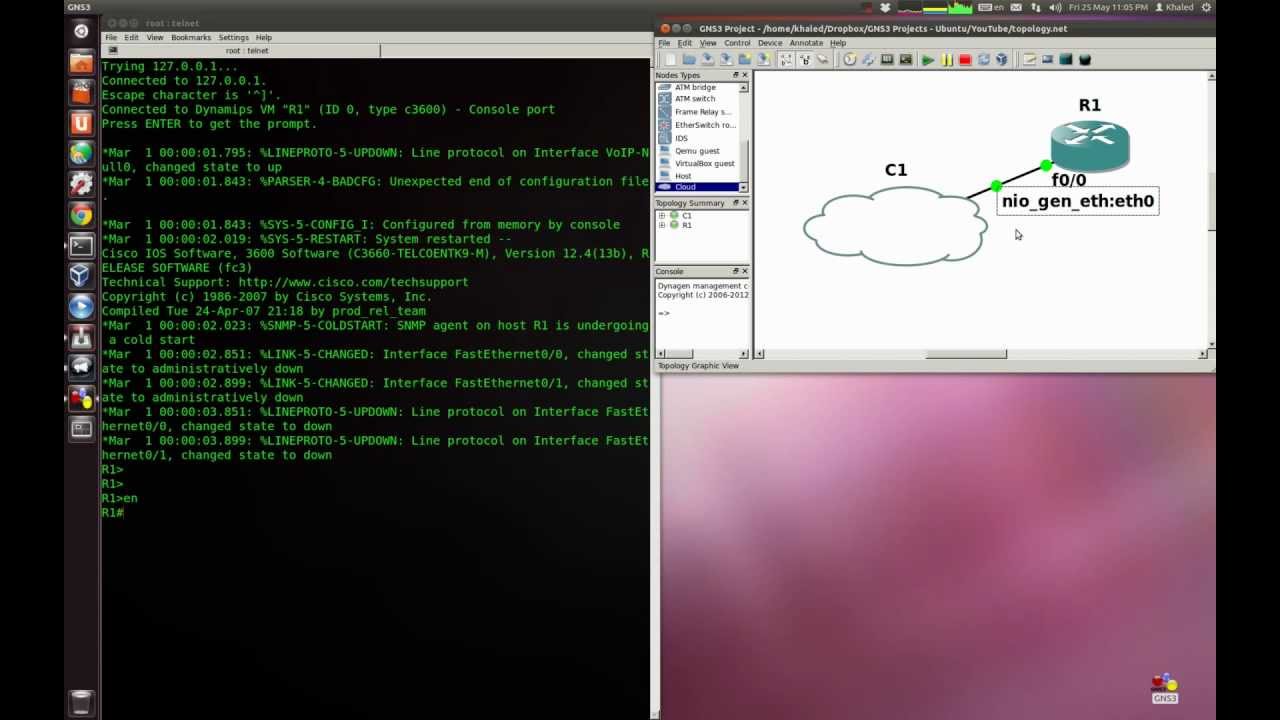Click the Show interface labels toolbar icon

[x=786, y=60]
